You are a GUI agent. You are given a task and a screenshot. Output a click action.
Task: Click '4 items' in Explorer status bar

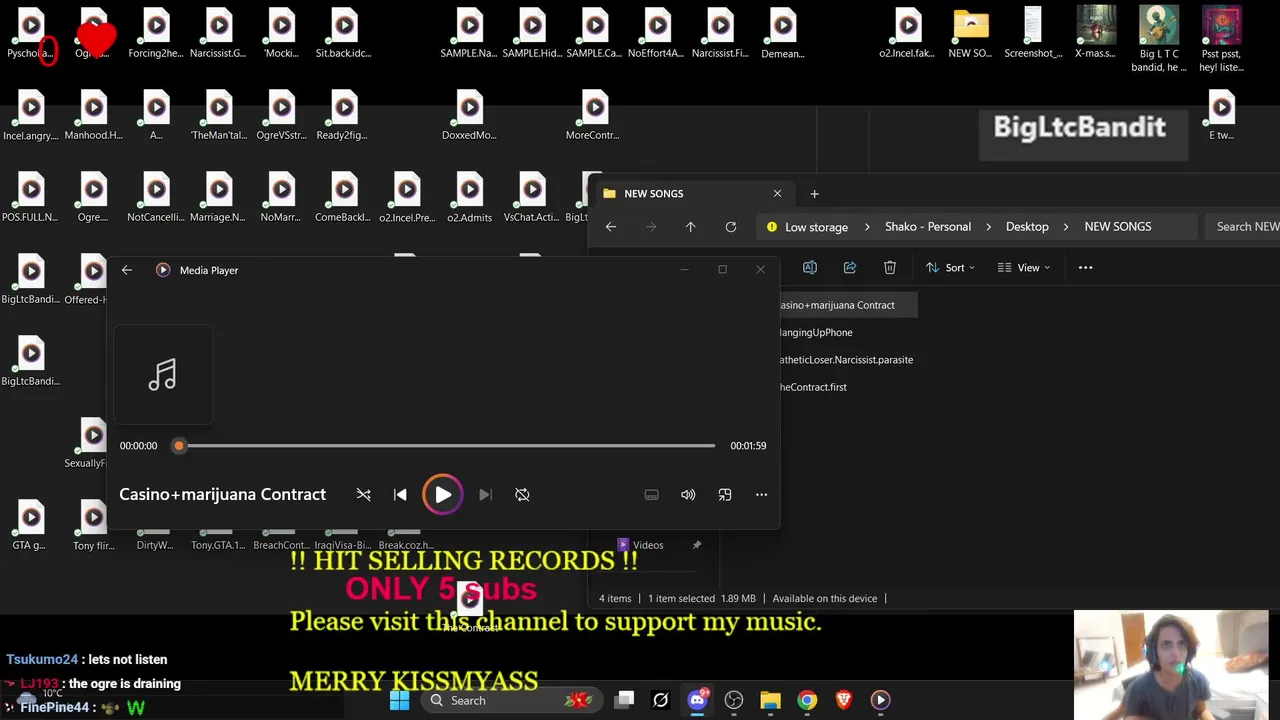[615, 598]
